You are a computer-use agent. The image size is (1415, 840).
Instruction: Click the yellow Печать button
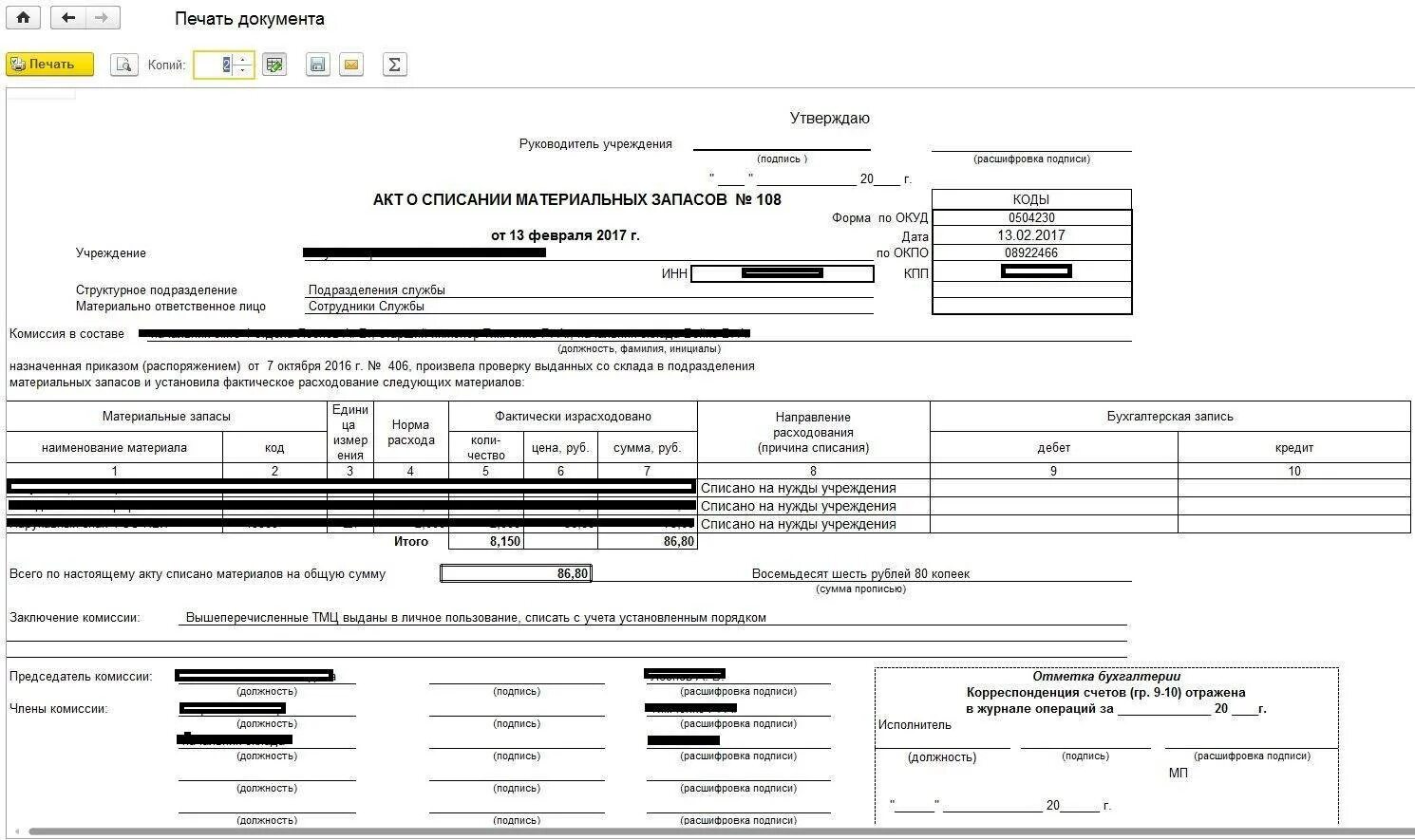[50, 65]
